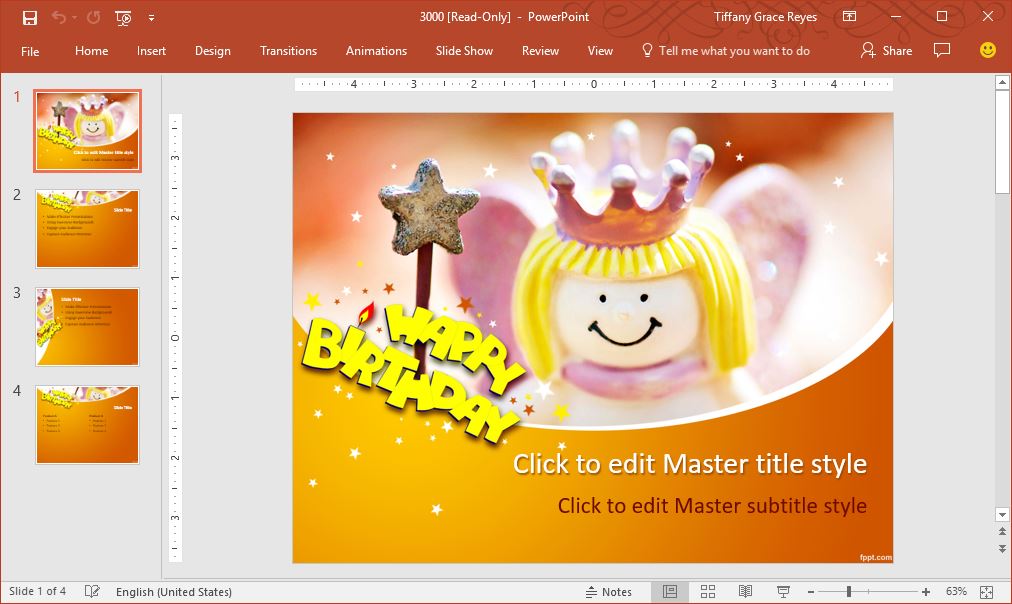Open the Design tab
The width and height of the screenshot is (1012, 604).
pos(212,51)
